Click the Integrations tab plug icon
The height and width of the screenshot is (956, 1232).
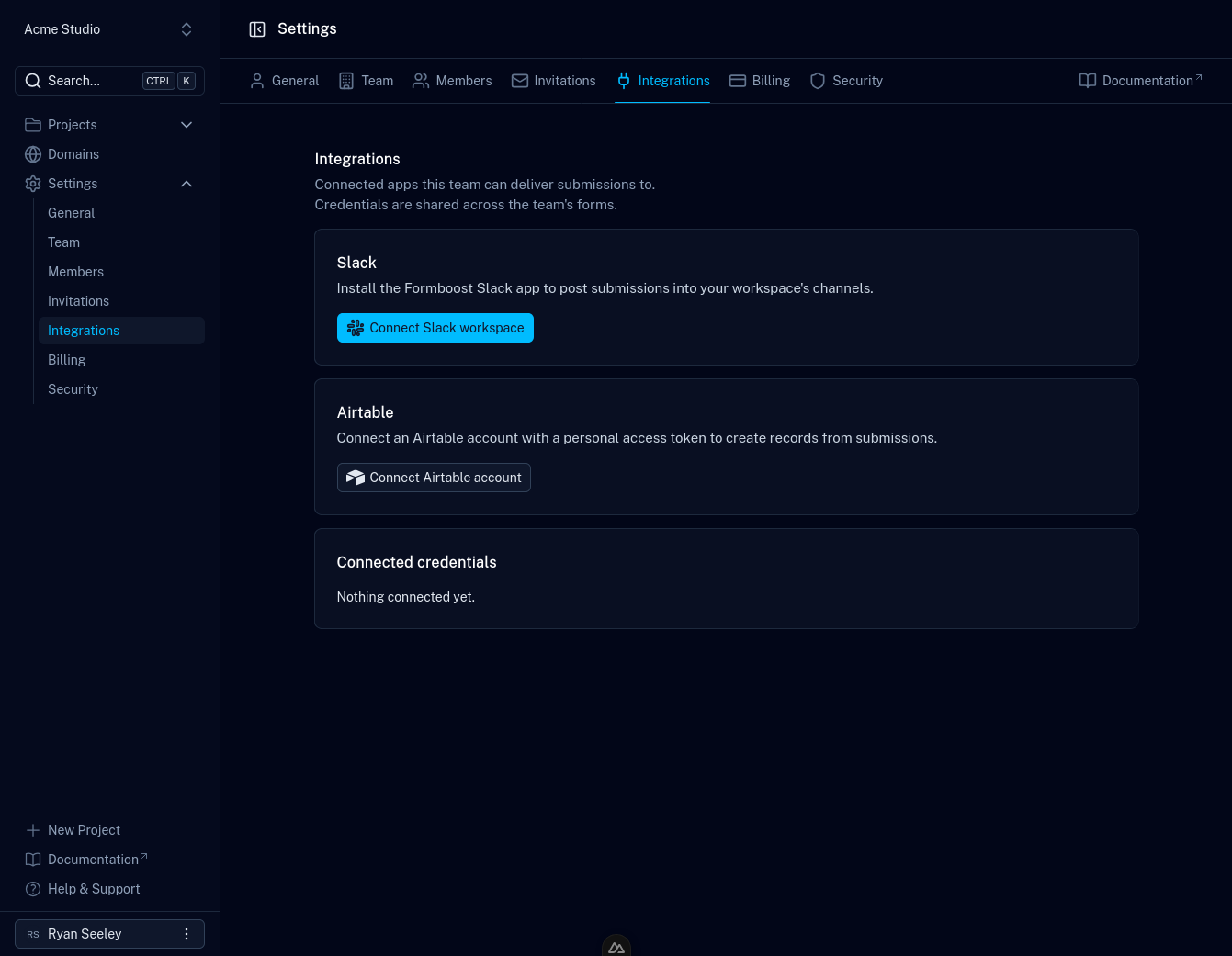point(624,81)
